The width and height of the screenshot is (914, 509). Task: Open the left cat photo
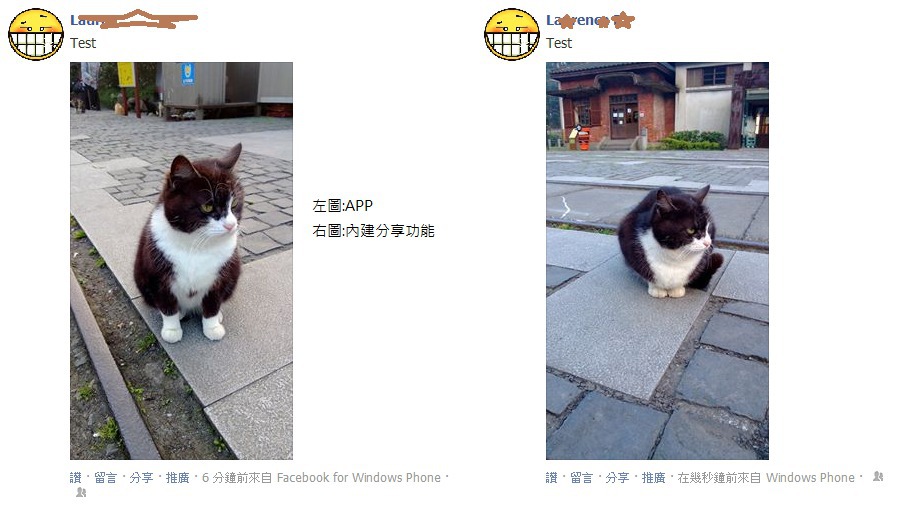(x=181, y=261)
